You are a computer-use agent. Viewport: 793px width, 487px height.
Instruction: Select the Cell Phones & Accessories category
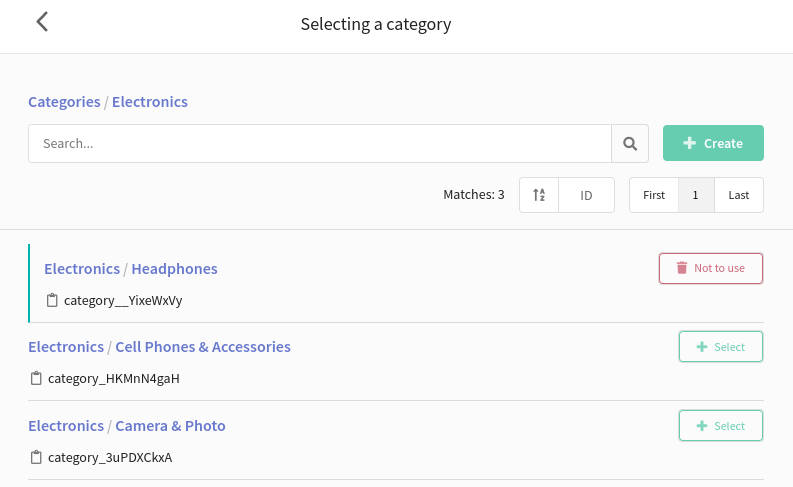pos(721,346)
